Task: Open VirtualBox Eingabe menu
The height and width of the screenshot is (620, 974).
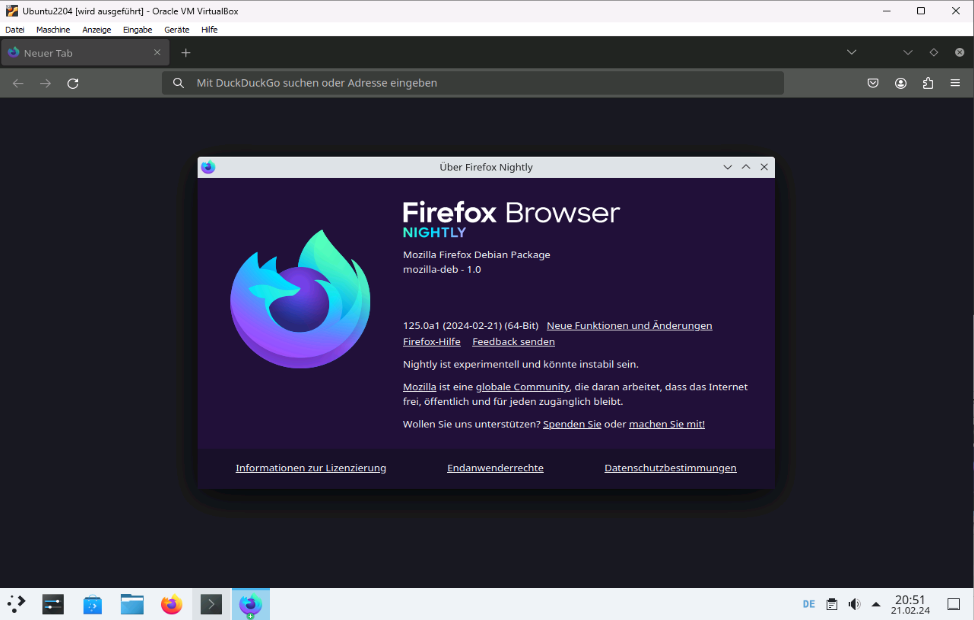Action: pos(137,29)
